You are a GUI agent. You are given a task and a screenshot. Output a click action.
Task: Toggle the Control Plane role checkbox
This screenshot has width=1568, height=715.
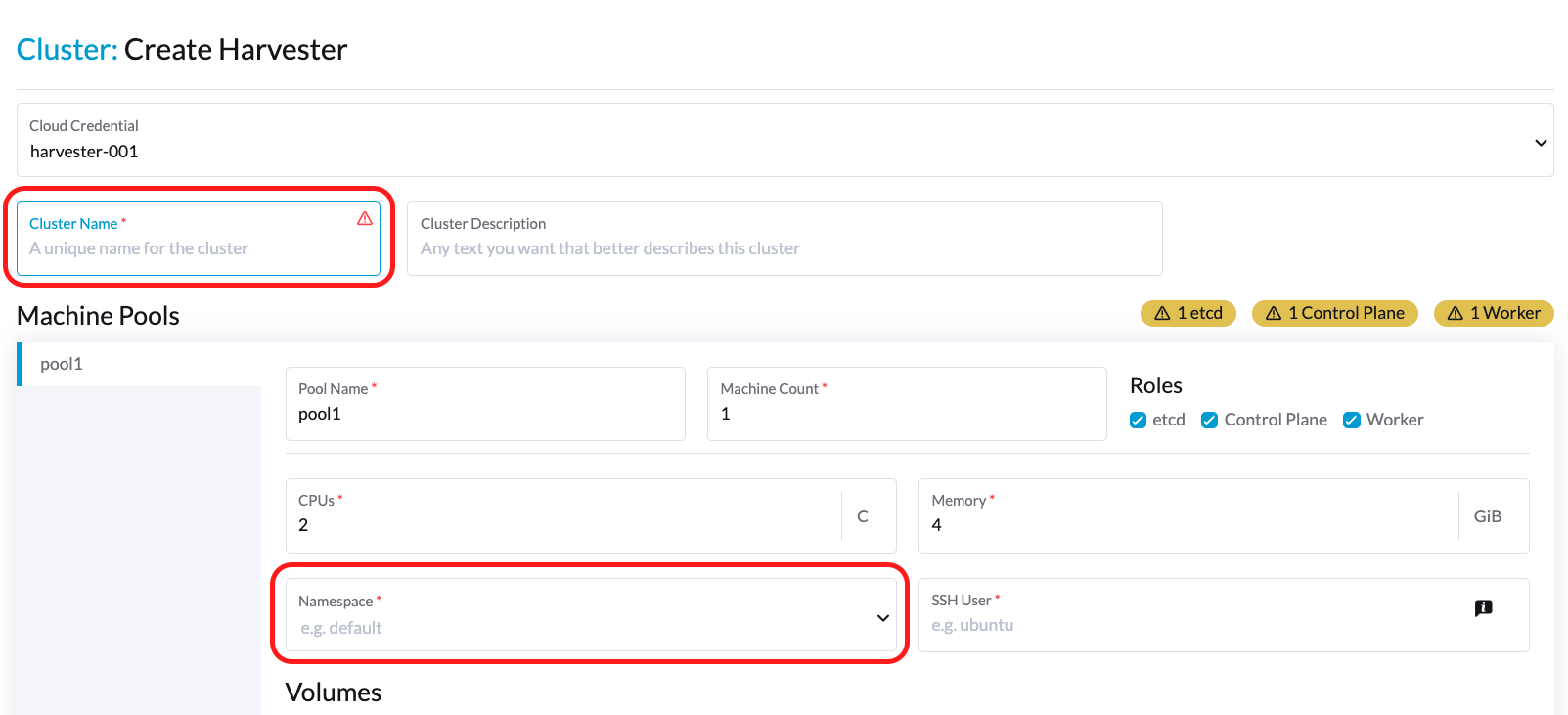(x=1210, y=420)
